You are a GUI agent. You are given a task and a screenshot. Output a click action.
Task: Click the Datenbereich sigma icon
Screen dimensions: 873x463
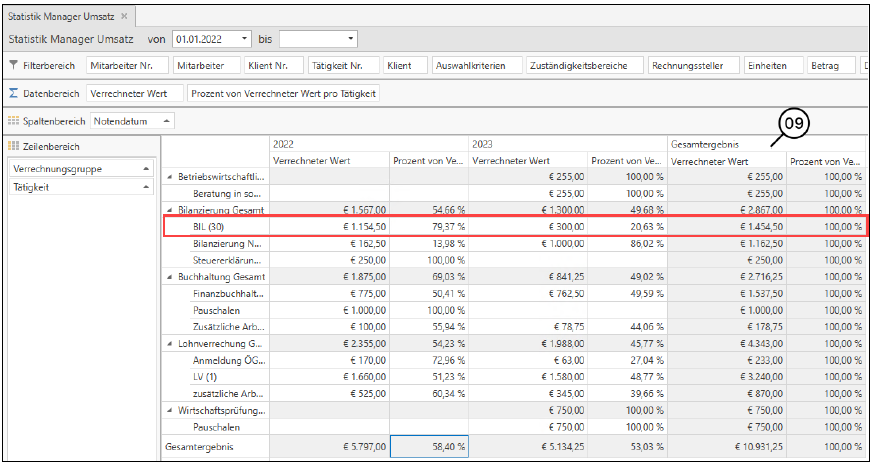click(x=13, y=93)
